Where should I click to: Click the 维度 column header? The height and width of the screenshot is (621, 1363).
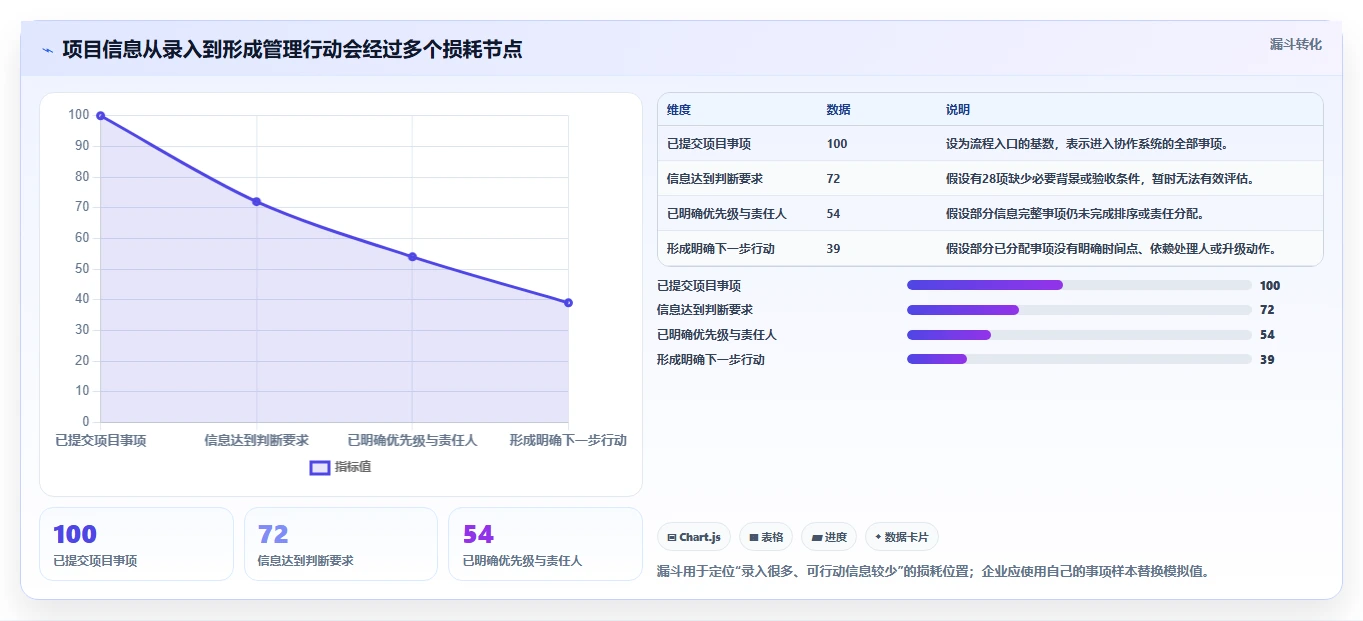(679, 110)
